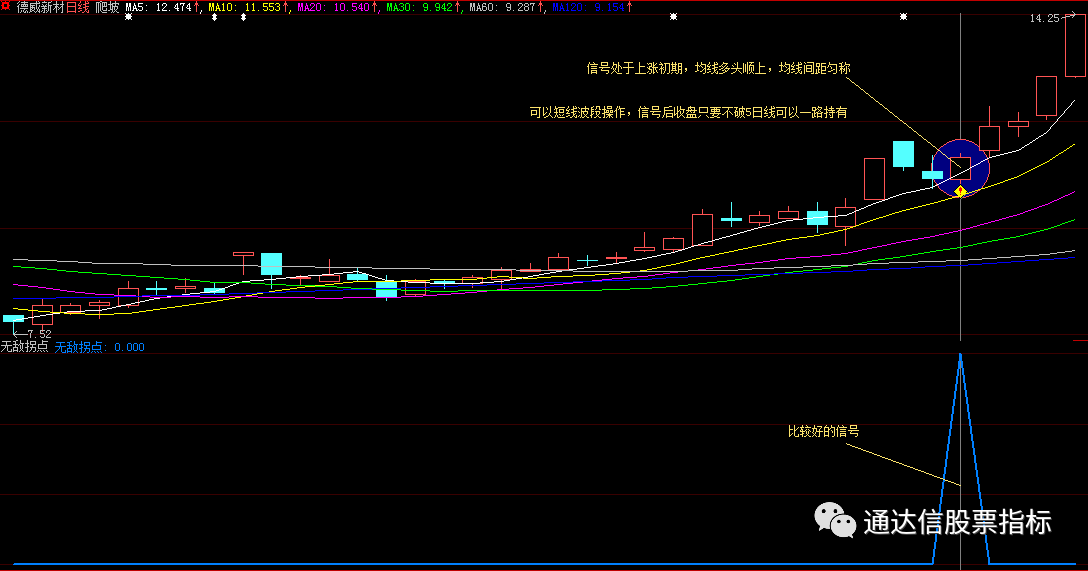Screen dimensions: 1088x571
Task: Select annotation 可以短线波段操作，信号后收盘只要不破5日线可以一路持有
Action: click(x=688, y=112)
